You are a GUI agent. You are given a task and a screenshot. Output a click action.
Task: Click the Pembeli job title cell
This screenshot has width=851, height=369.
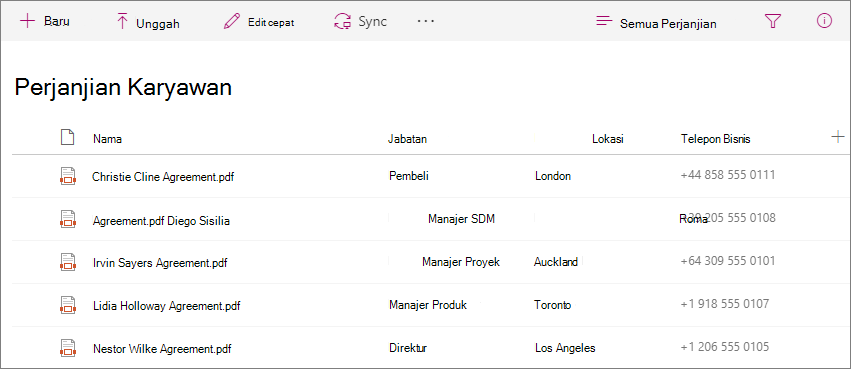(x=409, y=175)
